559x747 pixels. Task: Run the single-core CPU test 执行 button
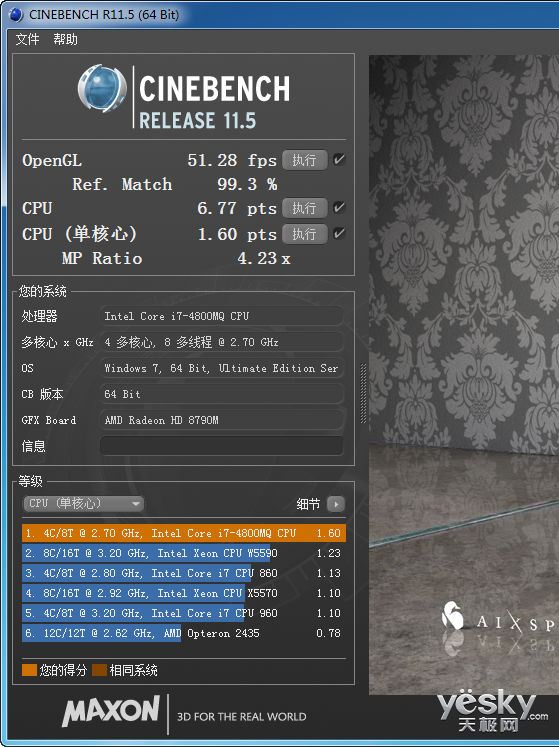(305, 234)
